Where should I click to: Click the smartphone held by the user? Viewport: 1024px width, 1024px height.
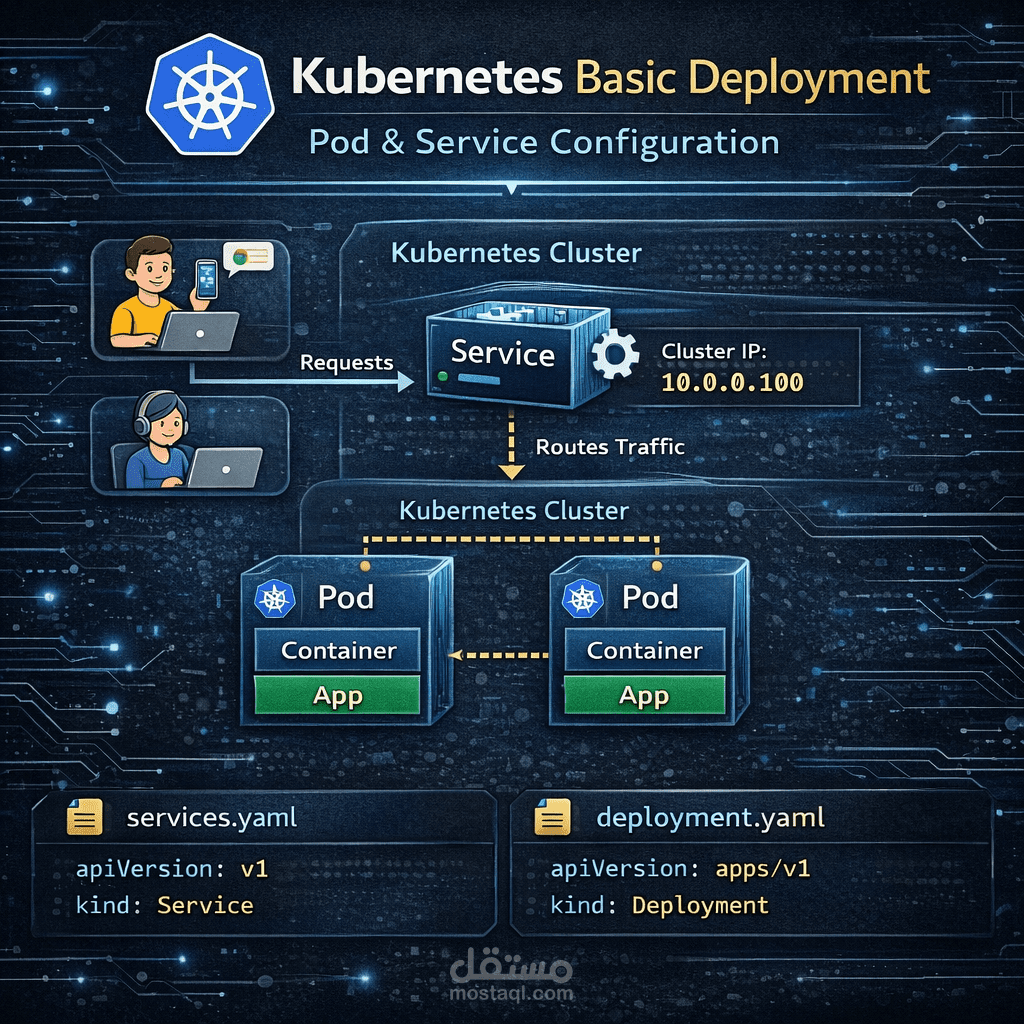point(206,280)
